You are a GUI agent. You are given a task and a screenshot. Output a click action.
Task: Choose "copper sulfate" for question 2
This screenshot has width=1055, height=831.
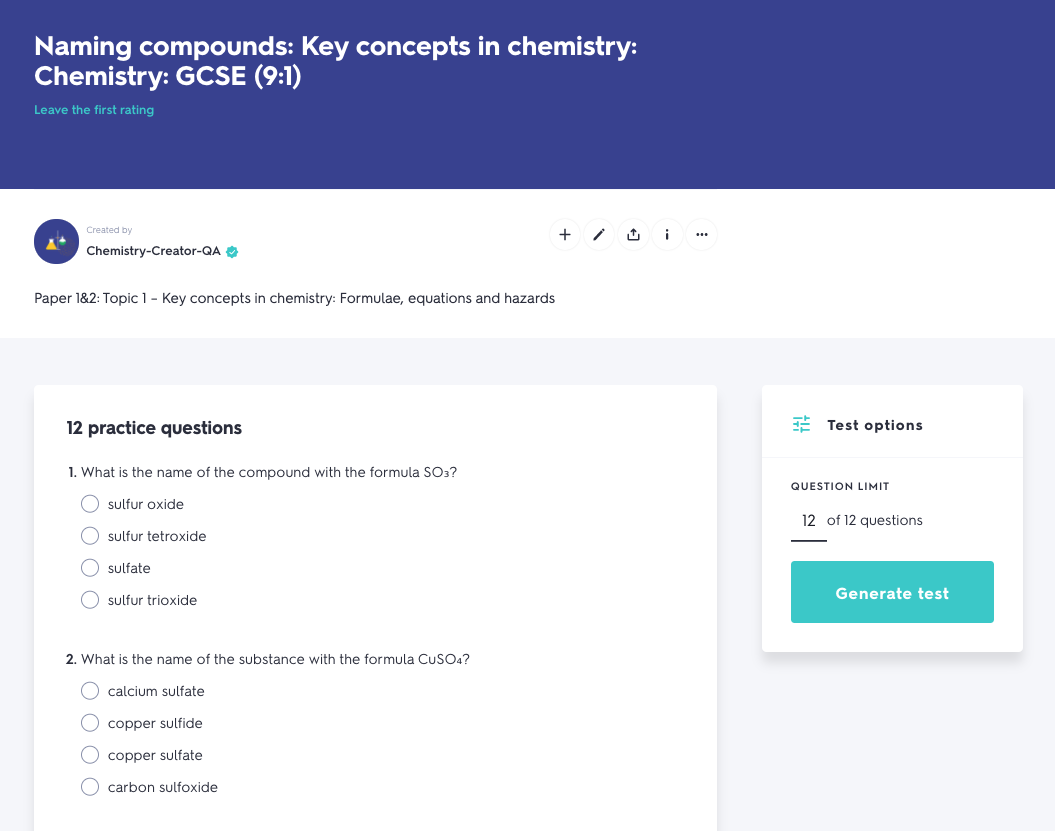pyautogui.click(x=89, y=754)
